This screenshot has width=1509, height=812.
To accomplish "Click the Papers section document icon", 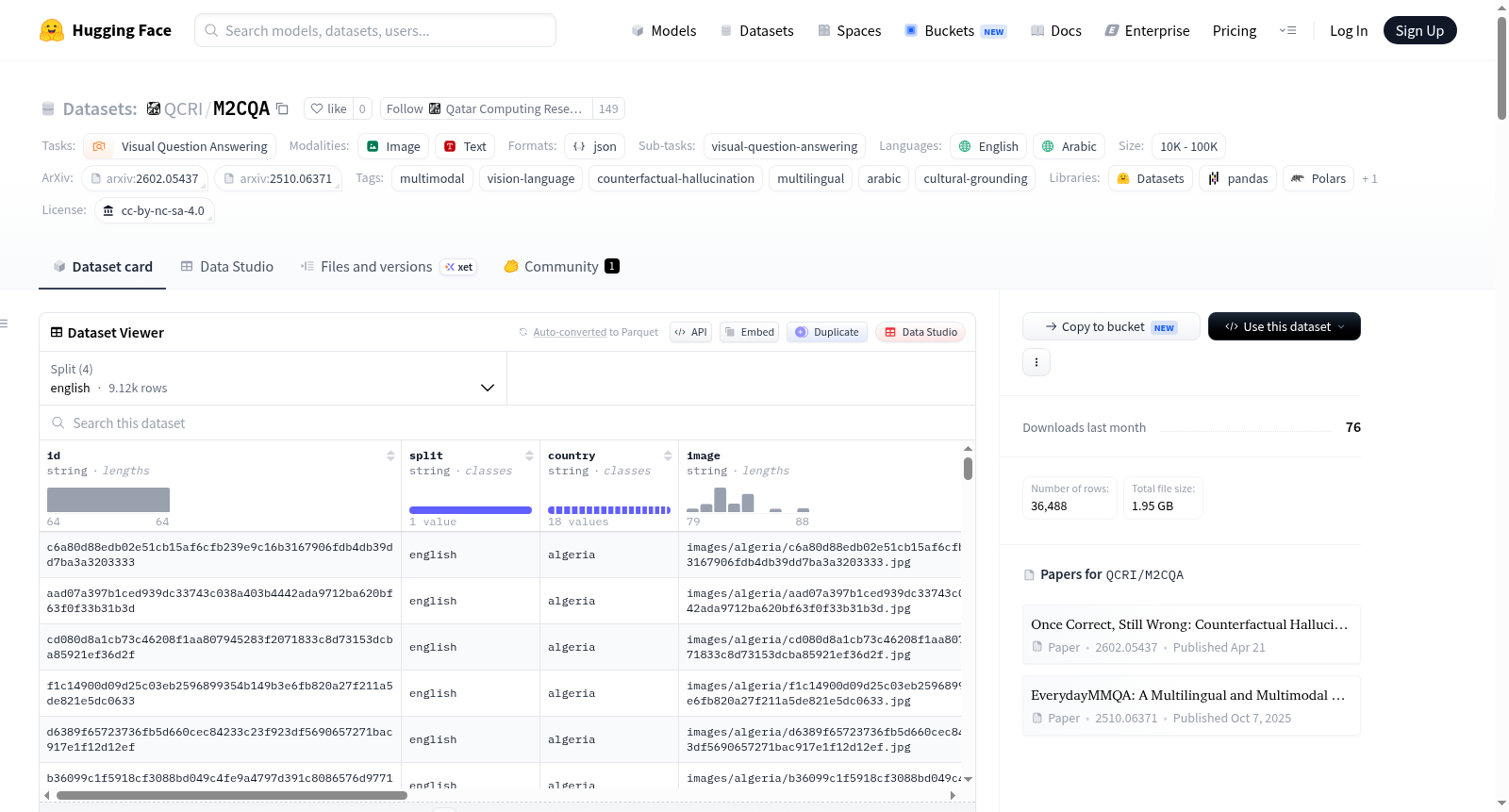I will point(1029,574).
